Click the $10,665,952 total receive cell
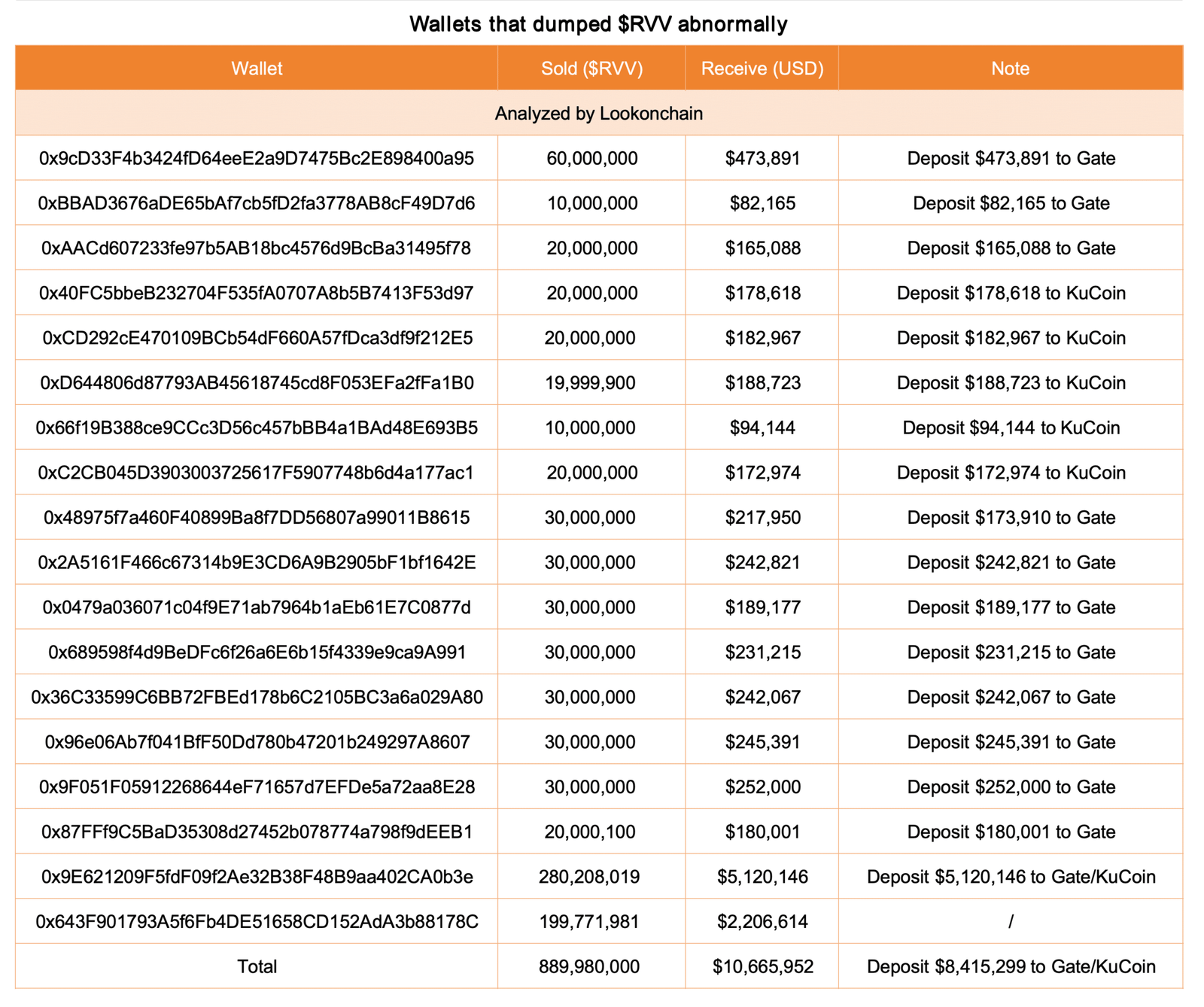Viewport: 1204px width, 1007px height. point(762,967)
